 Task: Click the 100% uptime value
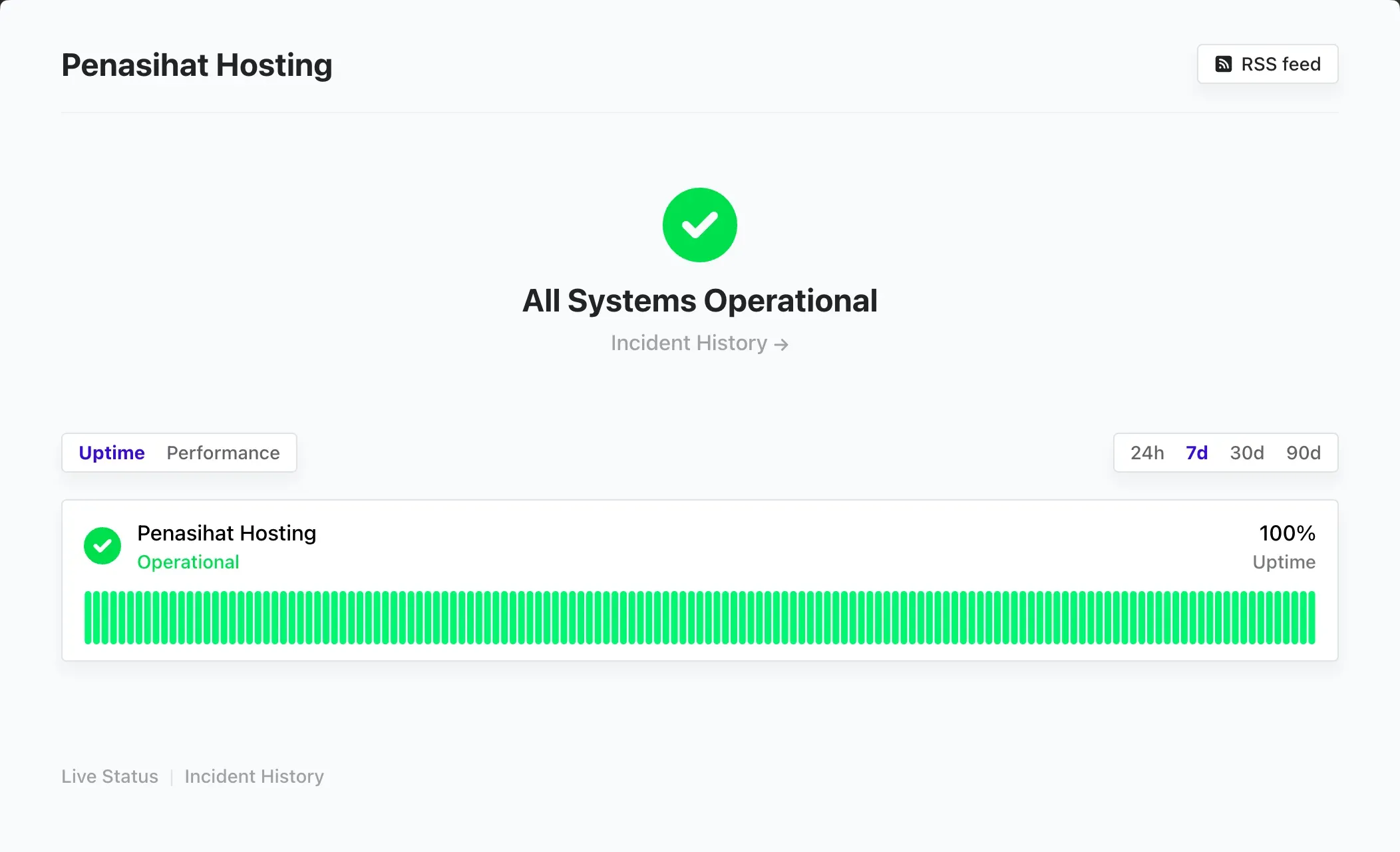[1287, 533]
